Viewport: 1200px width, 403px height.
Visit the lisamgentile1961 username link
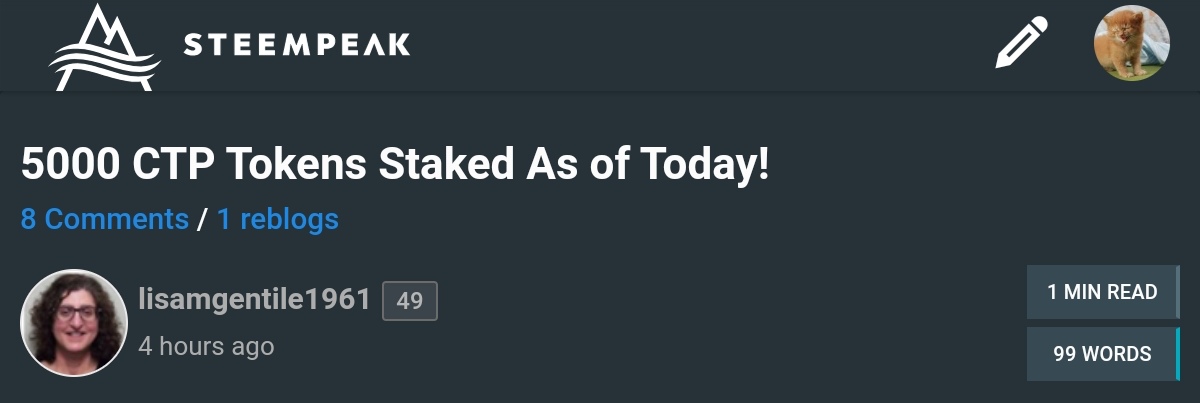pyautogui.click(x=255, y=299)
